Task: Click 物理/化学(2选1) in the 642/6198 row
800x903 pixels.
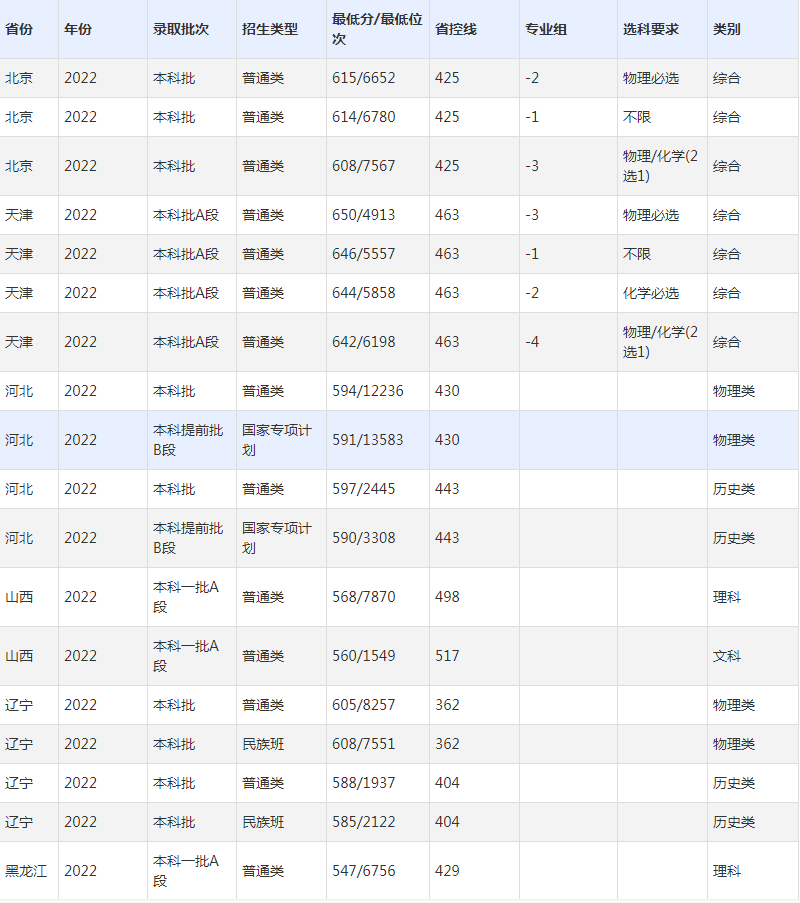Action: 660,343
